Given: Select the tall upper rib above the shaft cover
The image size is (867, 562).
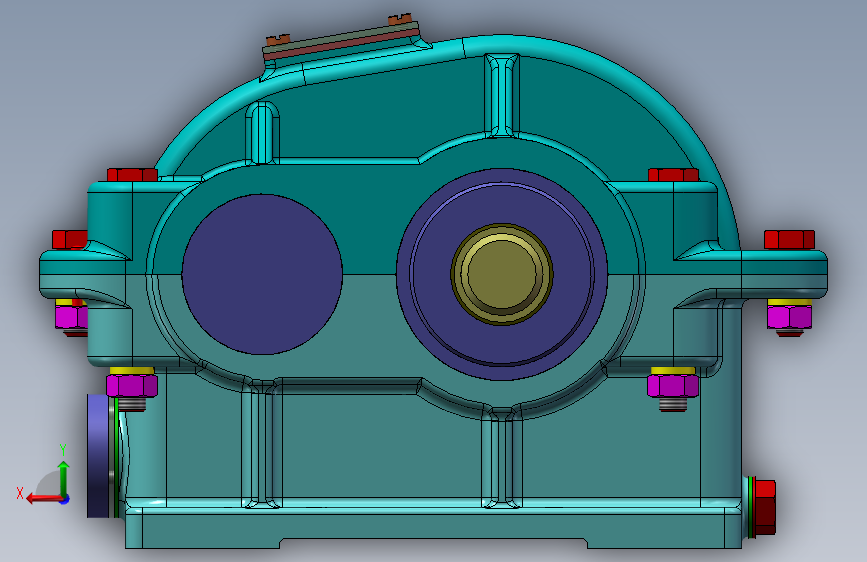Looking at the screenshot, I should 502,95.
